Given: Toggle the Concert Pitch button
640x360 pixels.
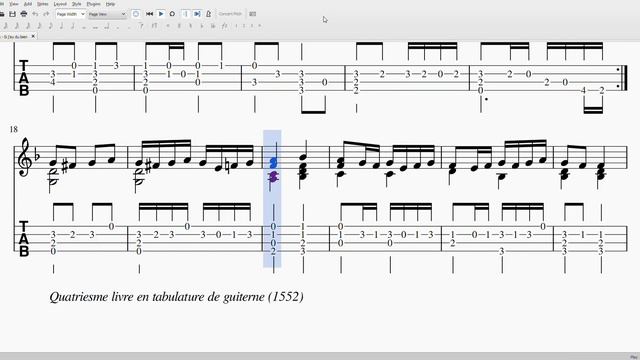Looking at the screenshot, I should (230, 14).
